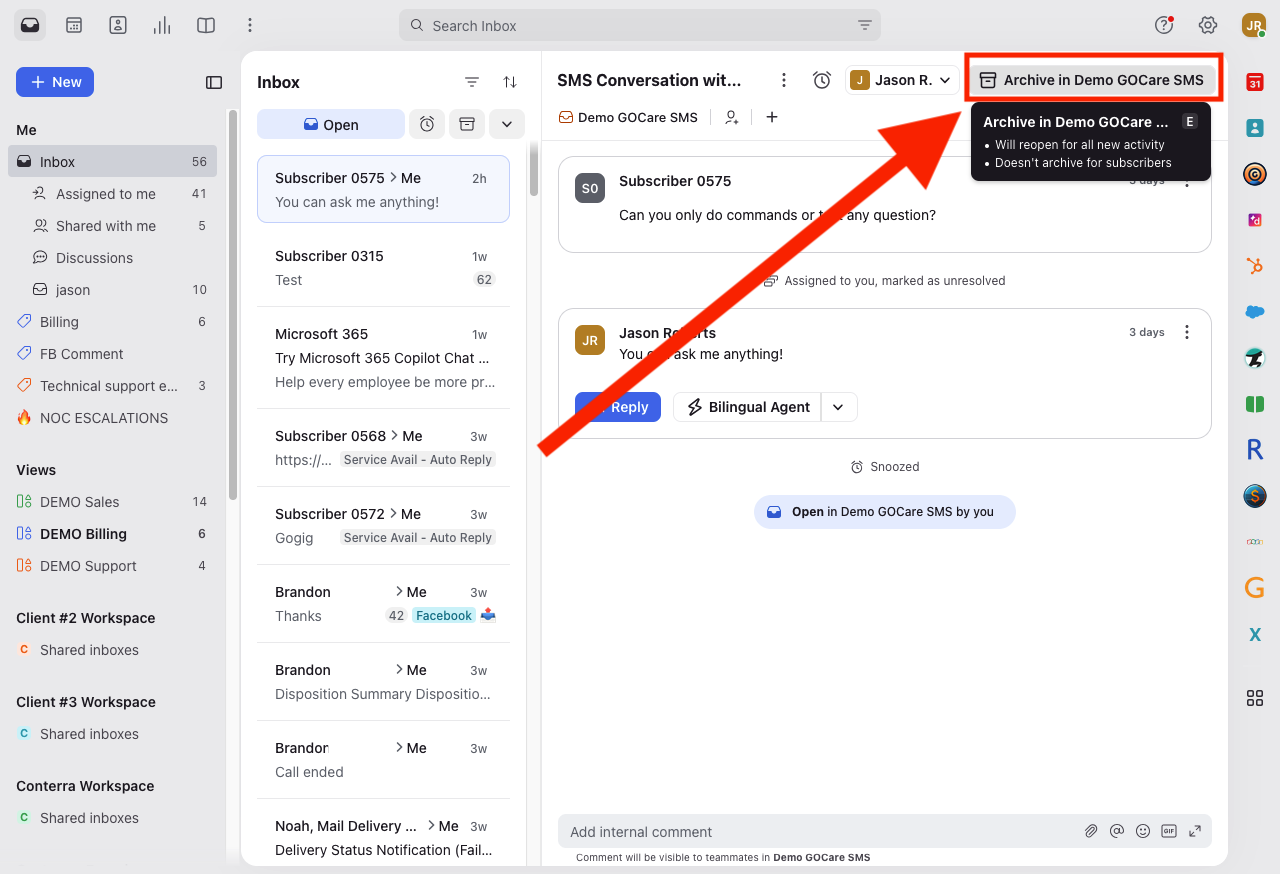Select the Open conversations tab
This screenshot has width=1280, height=874.
(331, 124)
